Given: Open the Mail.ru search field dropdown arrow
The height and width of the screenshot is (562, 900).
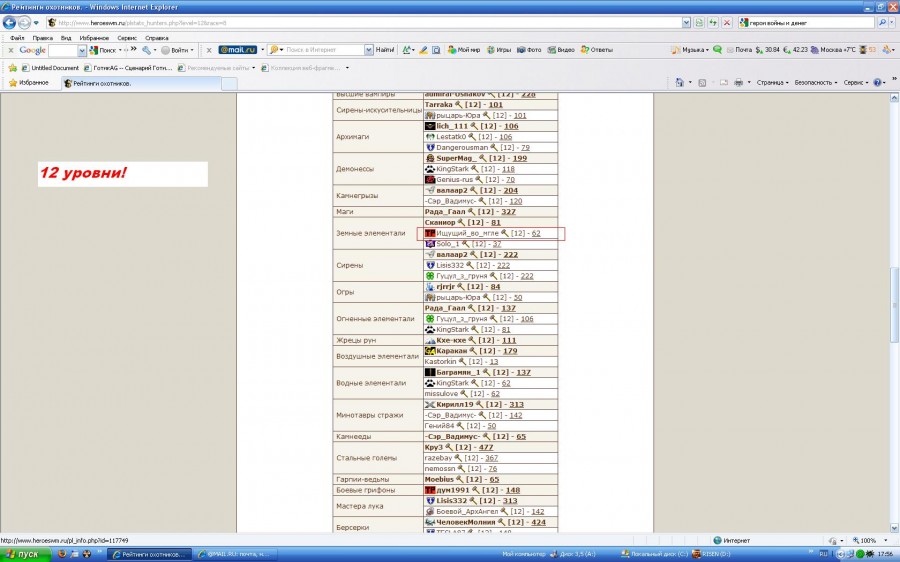Looking at the screenshot, I should [368, 51].
